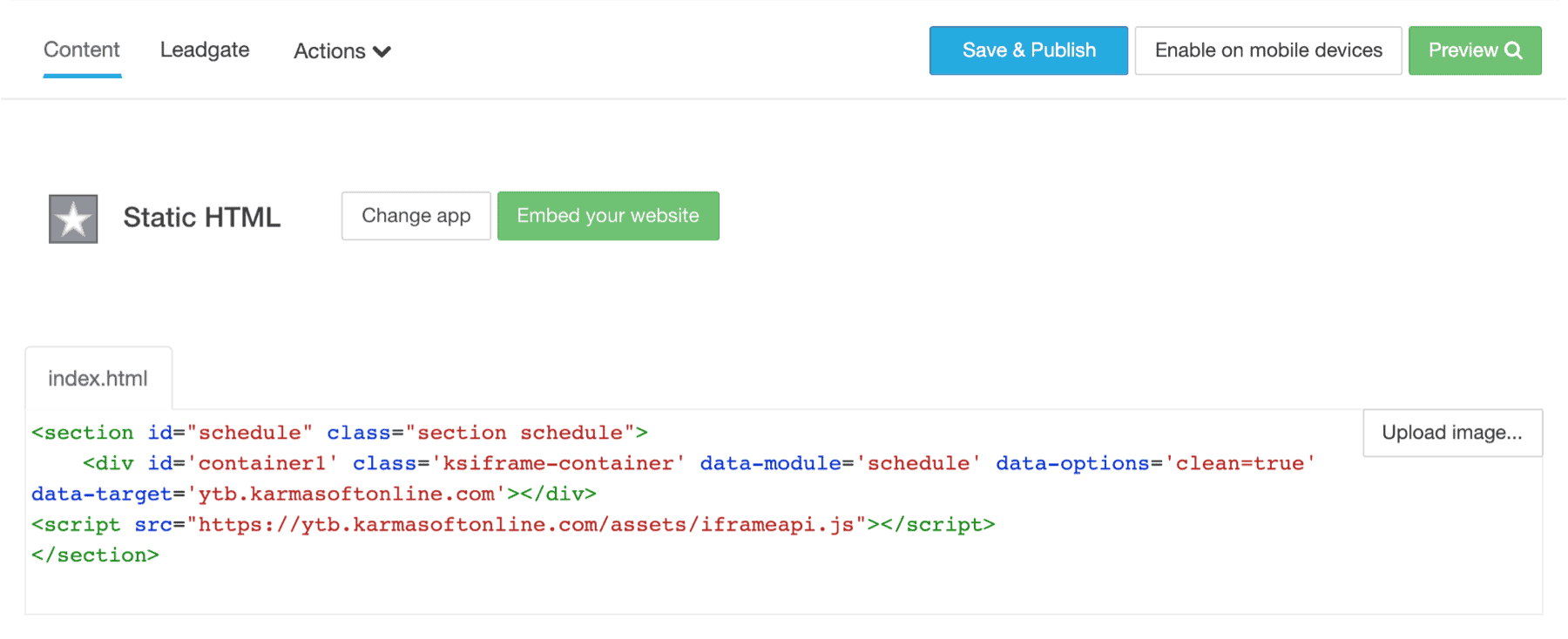Screen dimensions: 1568x639
Task: Click the Static HTML star icon
Action: tap(73, 219)
